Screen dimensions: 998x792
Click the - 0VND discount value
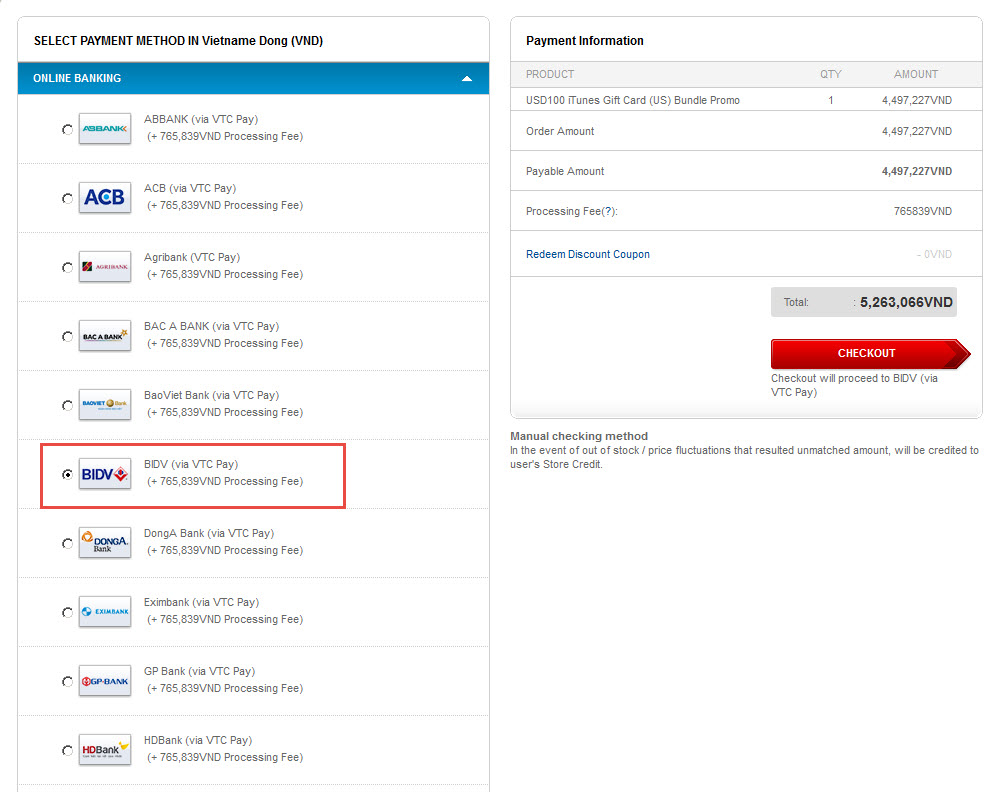[934, 255]
